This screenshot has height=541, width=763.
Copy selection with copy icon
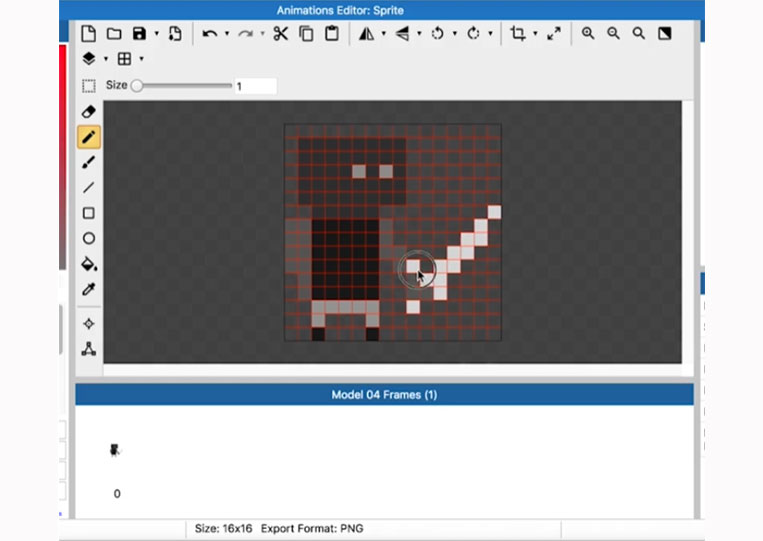pyautogui.click(x=307, y=34)
